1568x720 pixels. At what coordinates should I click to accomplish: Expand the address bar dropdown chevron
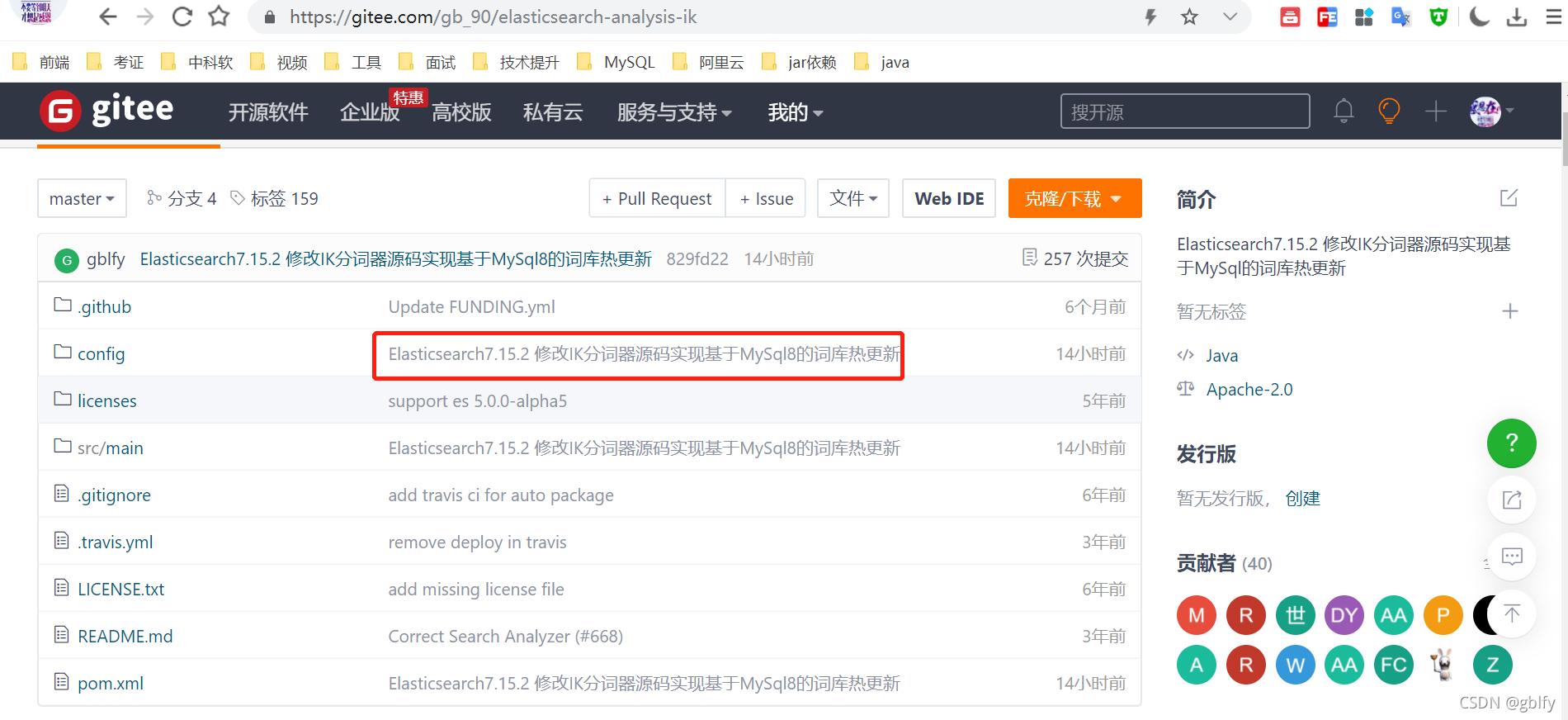[x=1230, y=17]
